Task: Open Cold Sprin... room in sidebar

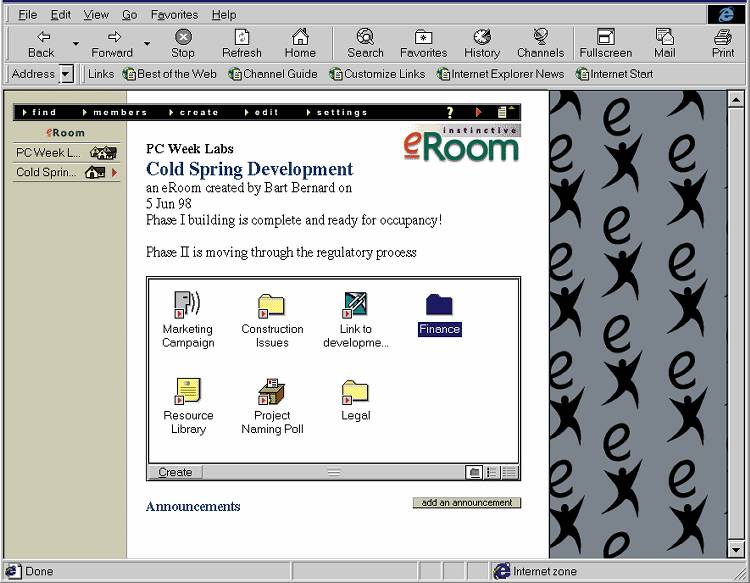Action: pos(66,172)
